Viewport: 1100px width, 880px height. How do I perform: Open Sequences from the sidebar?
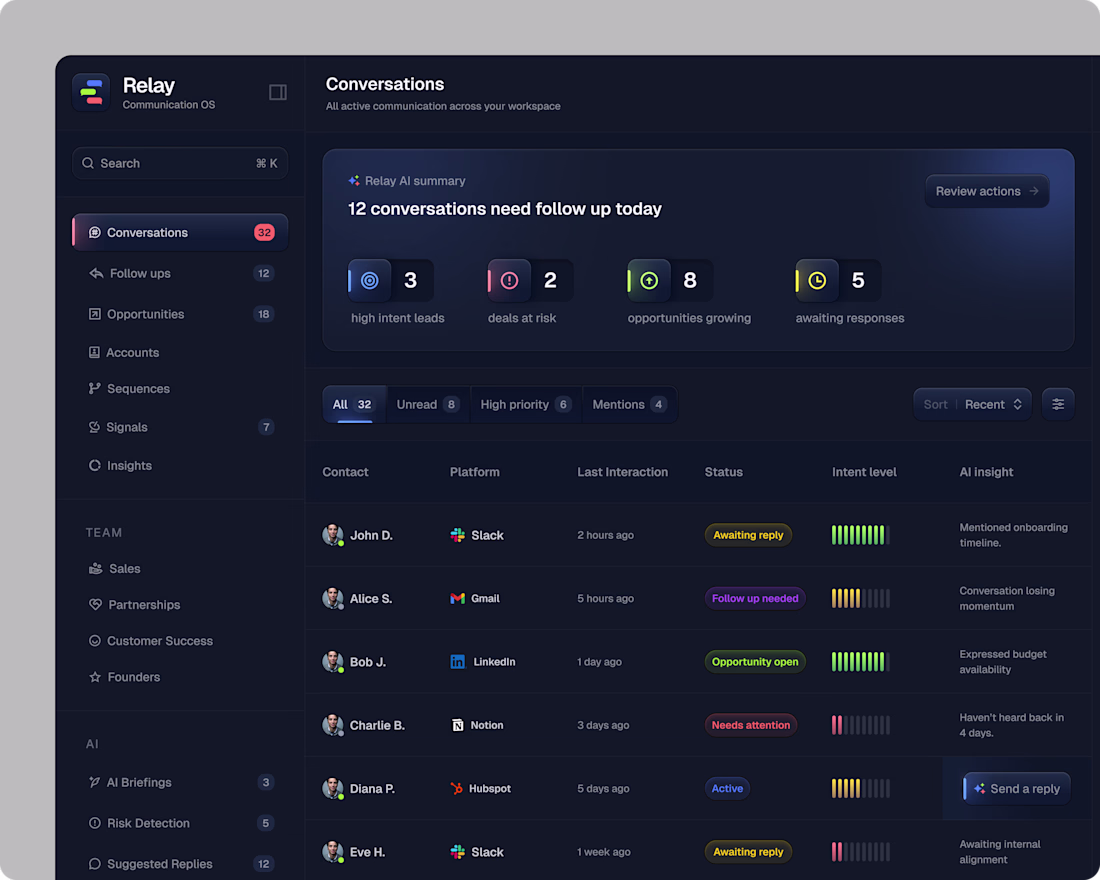180,388
